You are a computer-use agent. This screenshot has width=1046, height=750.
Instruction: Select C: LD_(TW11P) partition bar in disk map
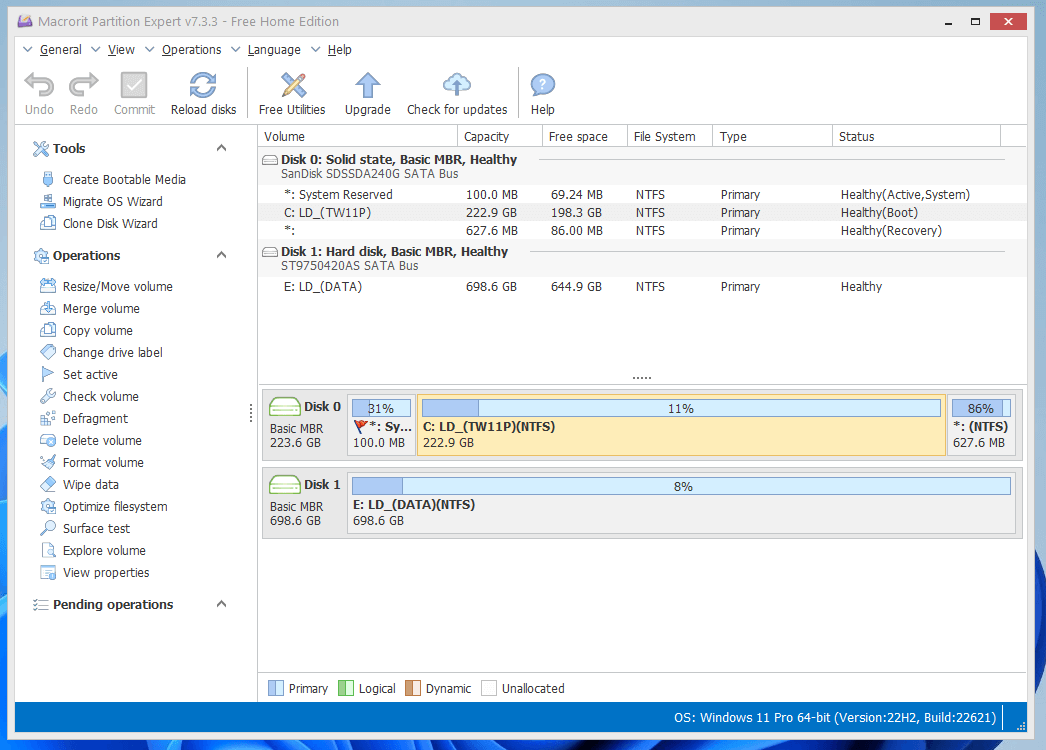point(680,427)
